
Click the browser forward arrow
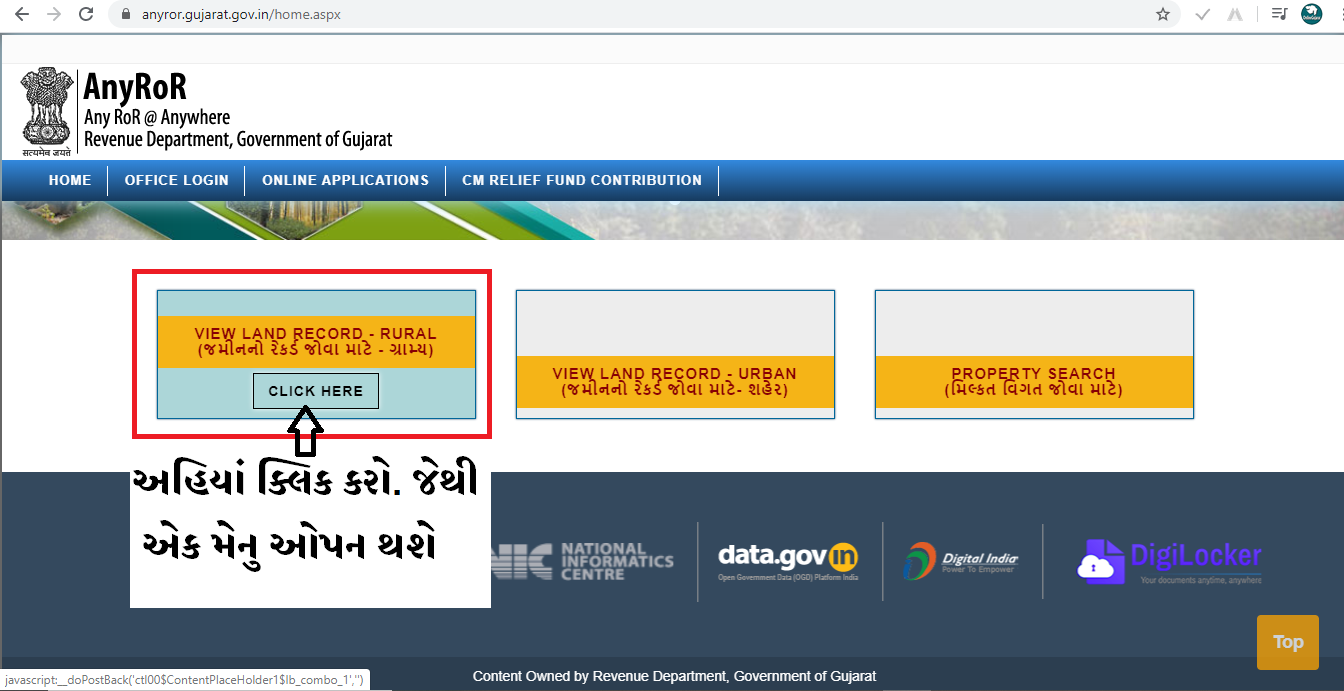(x=53, y=14)
